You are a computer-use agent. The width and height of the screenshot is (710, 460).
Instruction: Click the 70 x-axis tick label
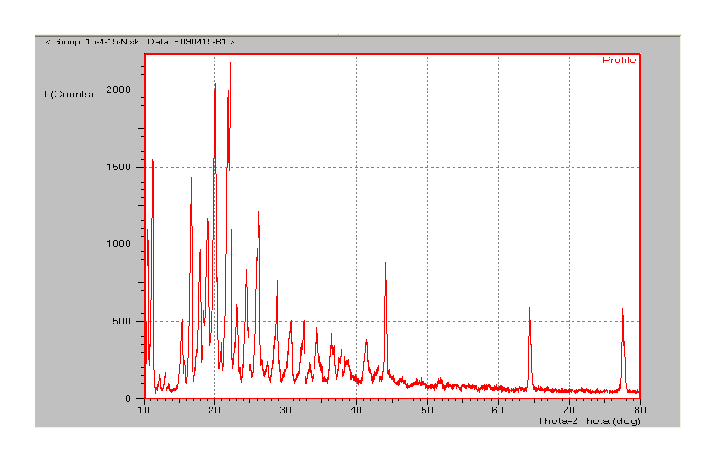tap(568, 411)
